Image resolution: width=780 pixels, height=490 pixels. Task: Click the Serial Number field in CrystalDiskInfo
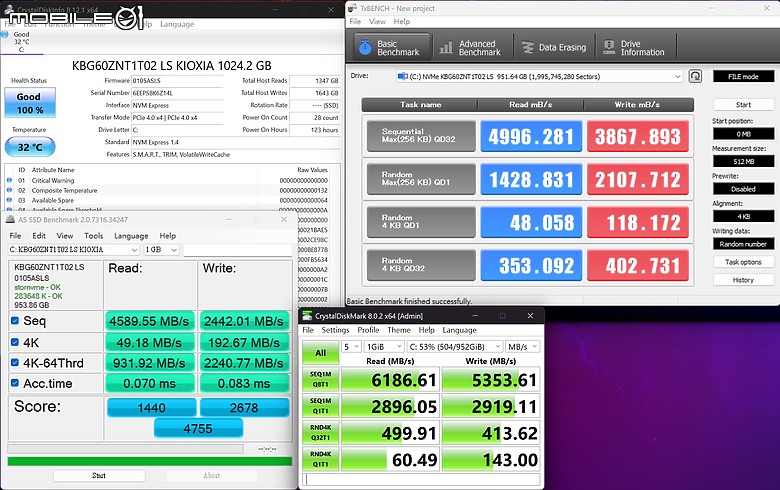[x=178, y=93]
